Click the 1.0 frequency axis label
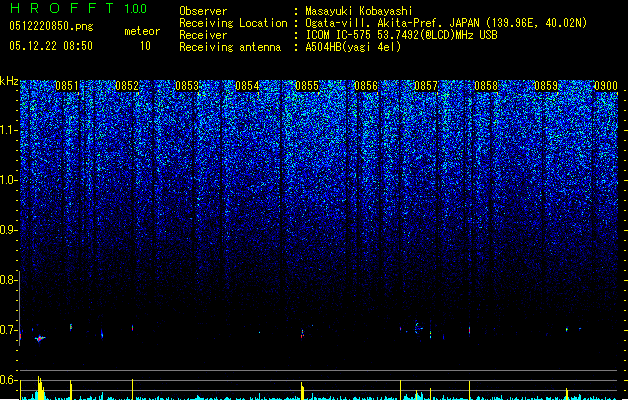This screenshot has width=629, height=400. click(x=9, y=180)
